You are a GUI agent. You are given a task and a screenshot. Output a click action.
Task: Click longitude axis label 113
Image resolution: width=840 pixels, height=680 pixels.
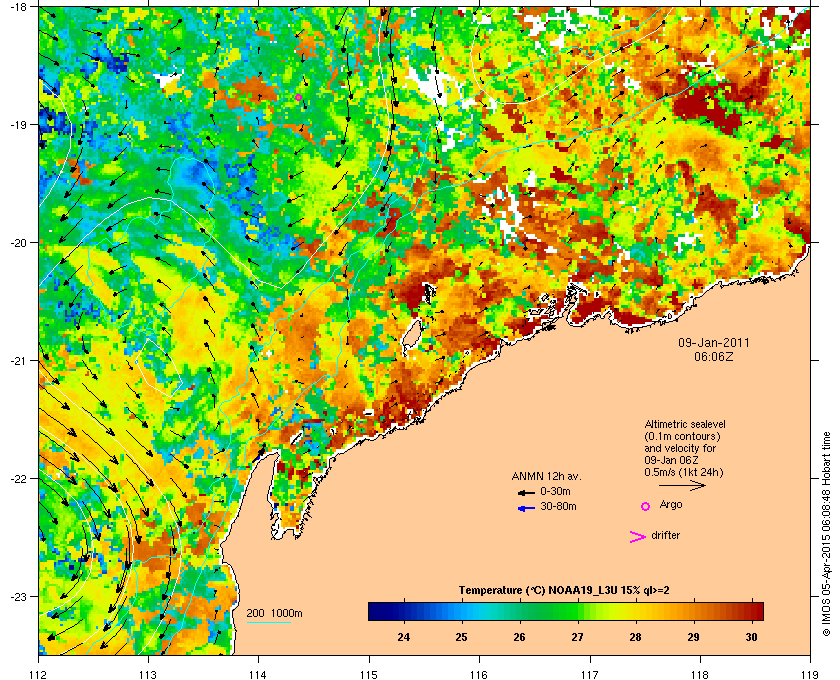[148, 674]
